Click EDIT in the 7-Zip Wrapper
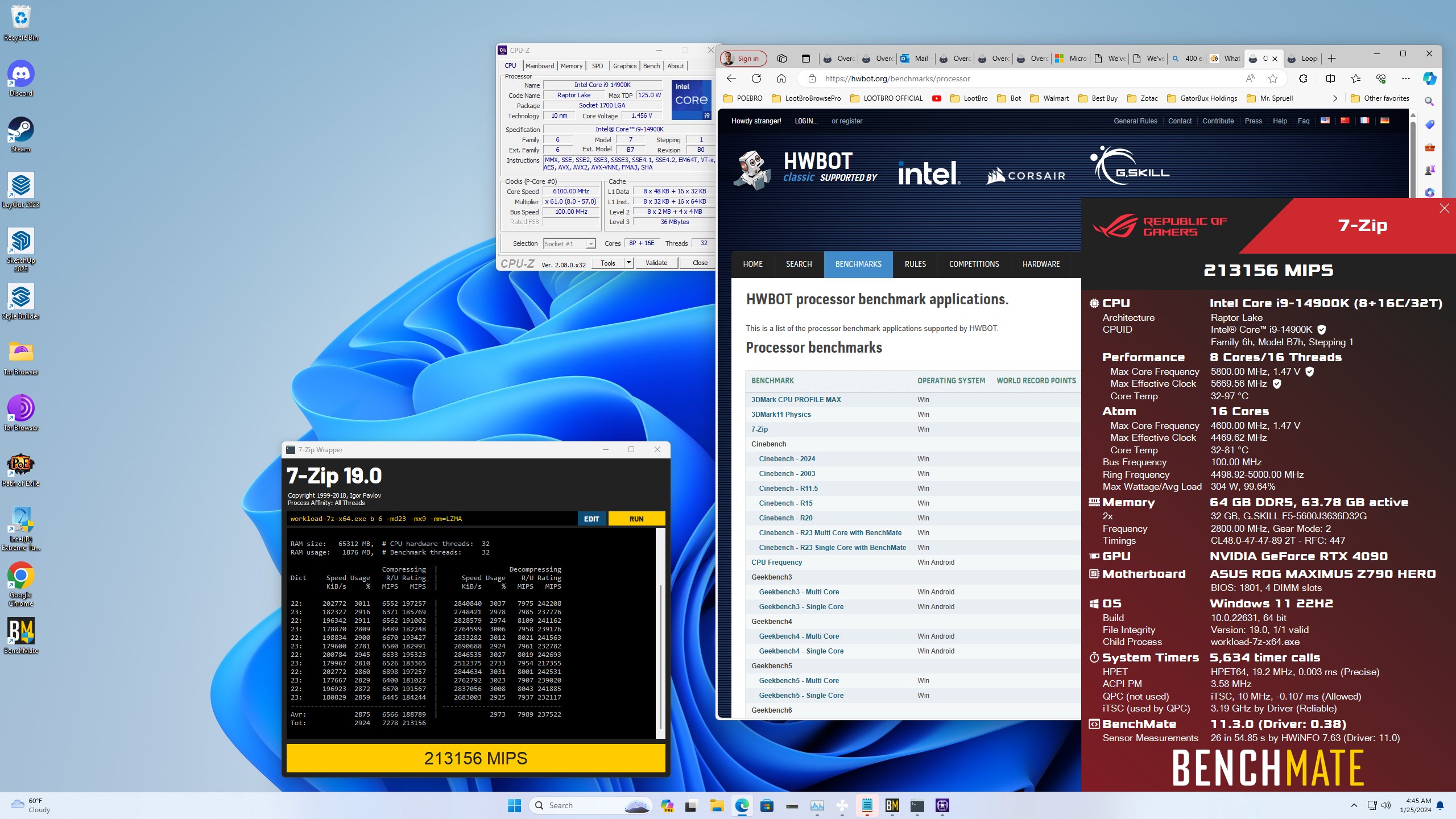 (591, 519)
